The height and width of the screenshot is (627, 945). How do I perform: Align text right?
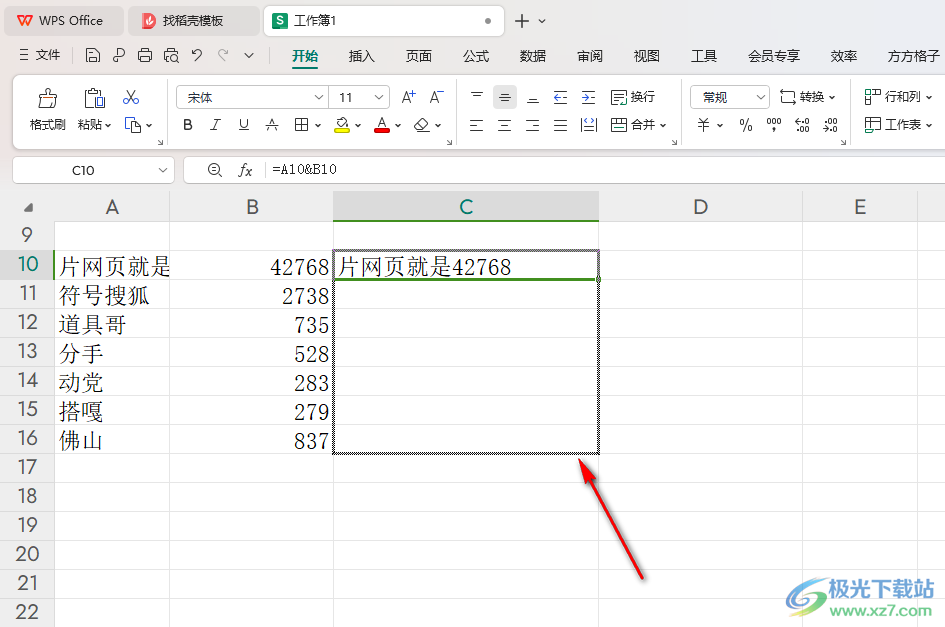click(533, 125)
